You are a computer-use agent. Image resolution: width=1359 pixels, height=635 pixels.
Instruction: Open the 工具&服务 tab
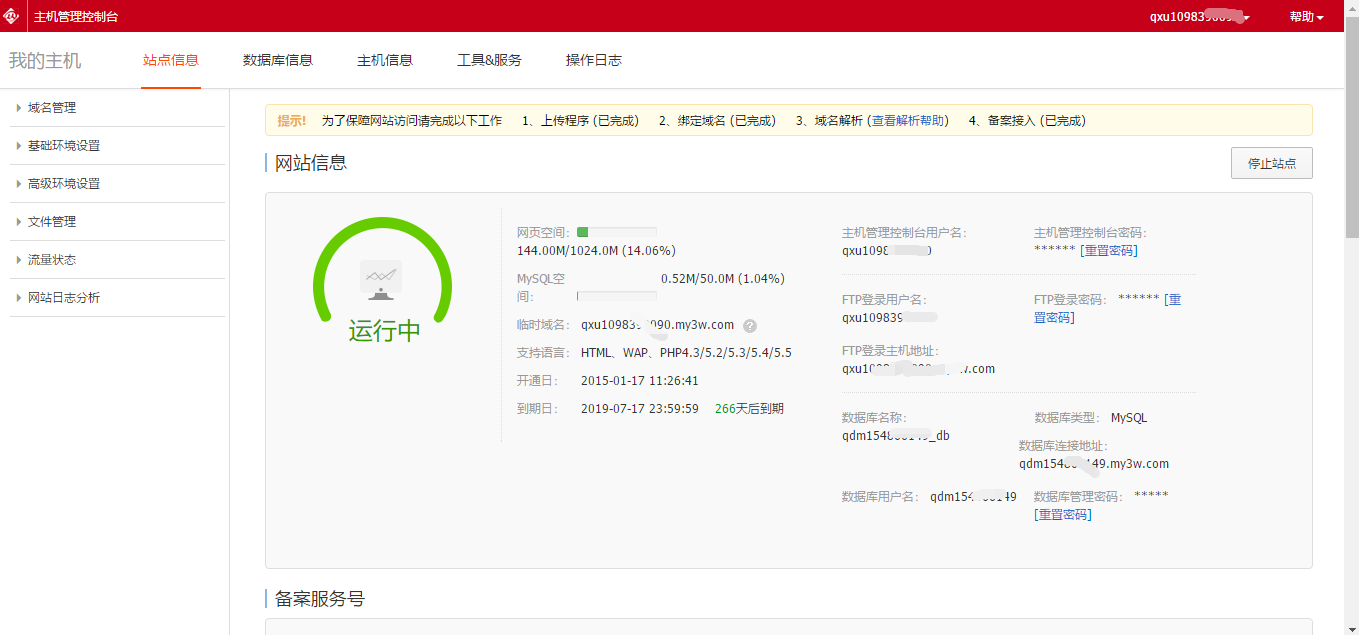click(x=489, y=60)
